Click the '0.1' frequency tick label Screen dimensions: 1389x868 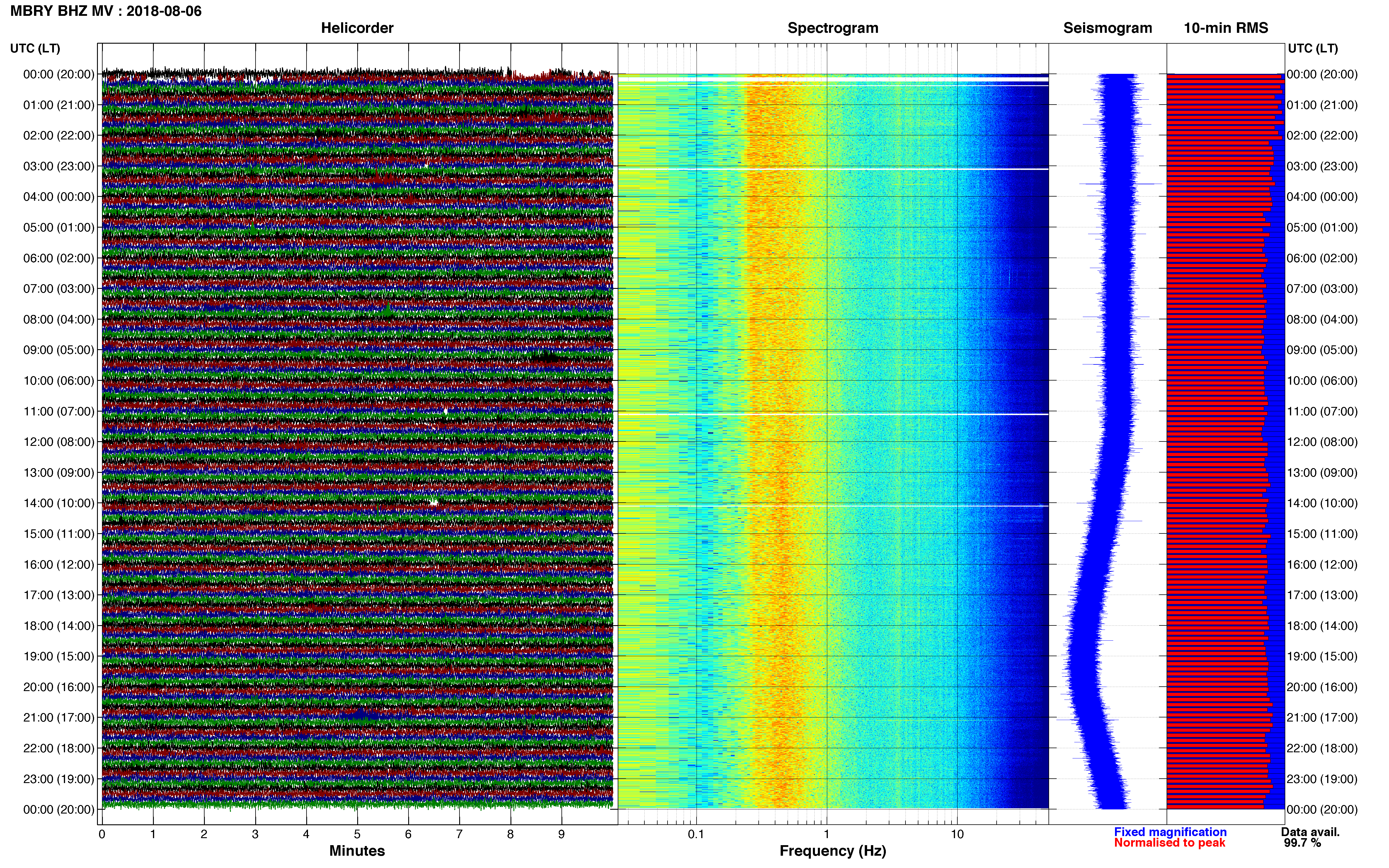[696, 834]
